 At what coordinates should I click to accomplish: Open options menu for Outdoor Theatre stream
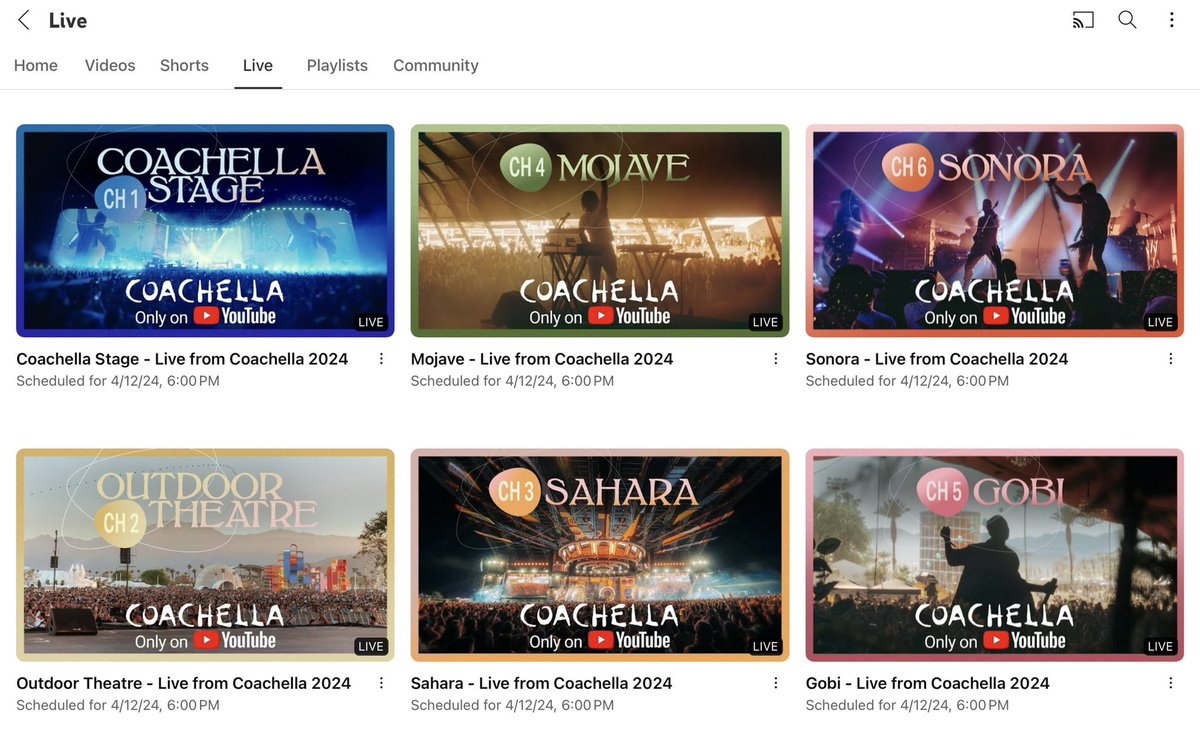(381, 682)
